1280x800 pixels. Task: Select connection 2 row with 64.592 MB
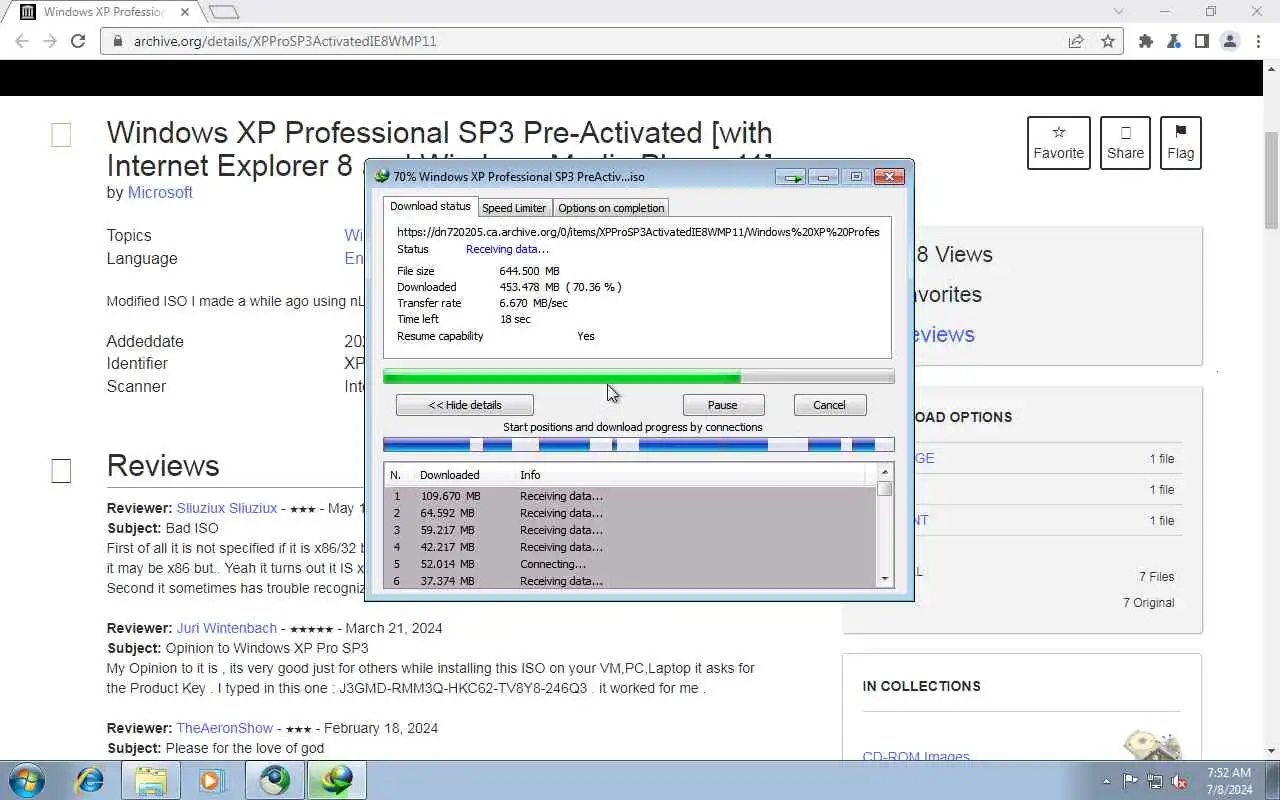[x=630, y=513]
